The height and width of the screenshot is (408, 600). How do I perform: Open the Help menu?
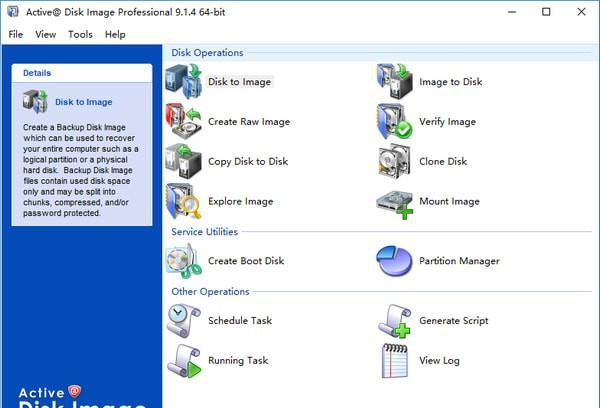[115, 34]
